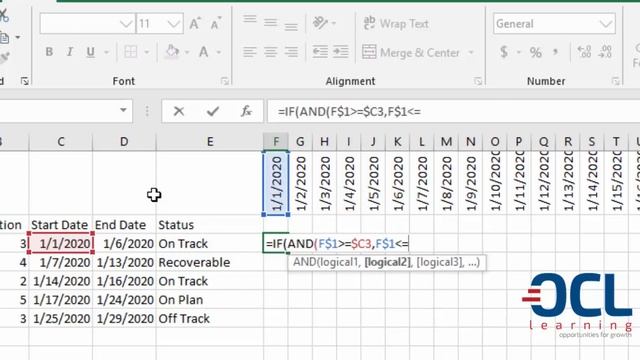
Task: Increase font size
Action: coord(195,24)
